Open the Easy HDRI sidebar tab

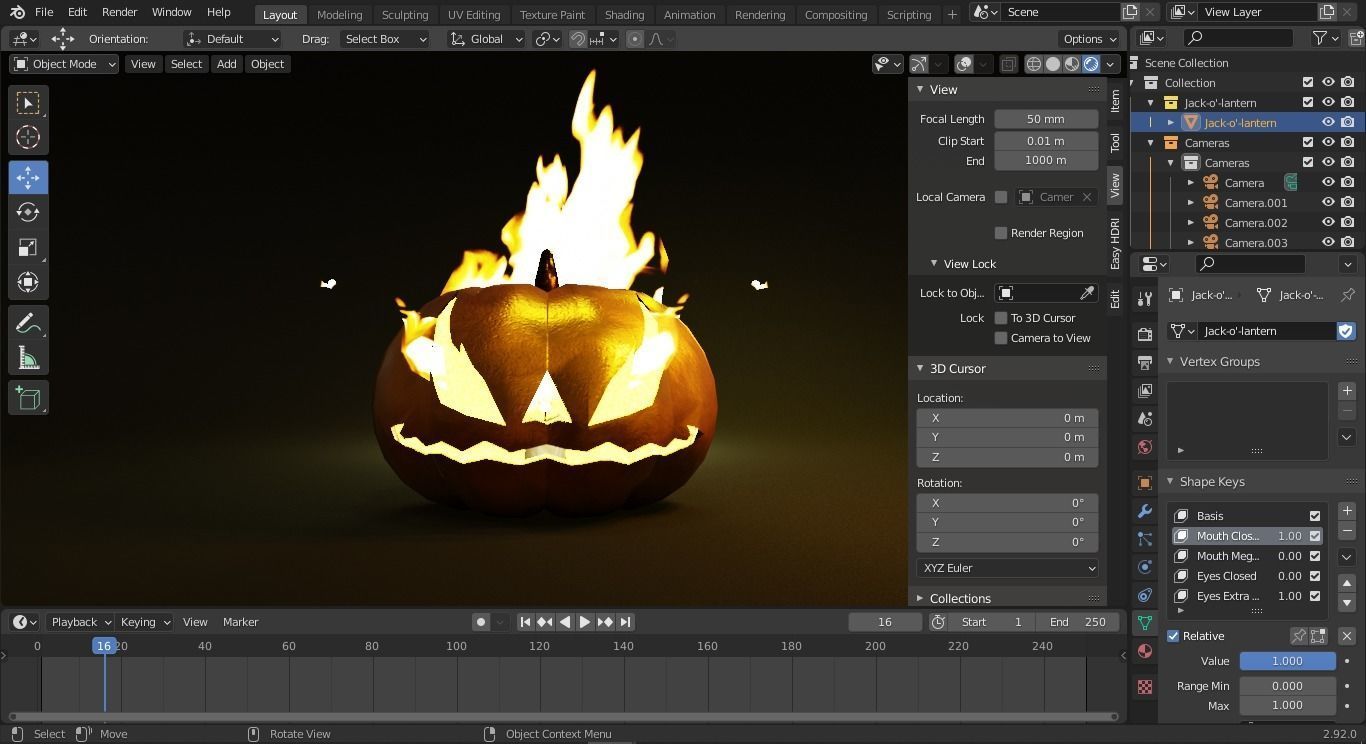[x=1115, y=244]
